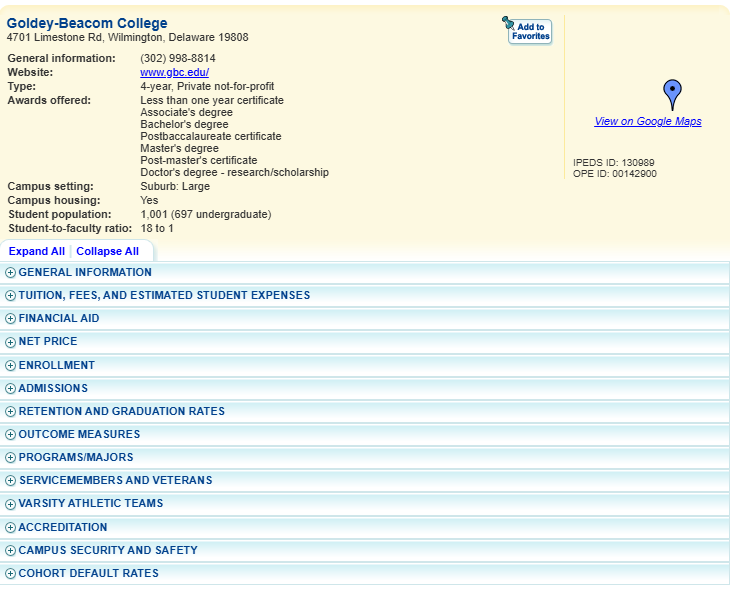Click the Goldey-Beacom College title

[87, 23]
